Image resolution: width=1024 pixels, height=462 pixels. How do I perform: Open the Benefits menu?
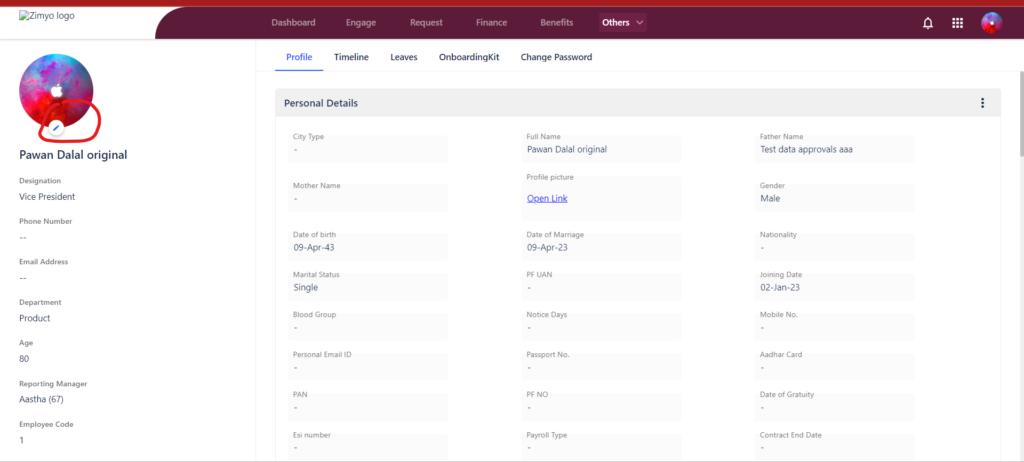(x=556, y=23)
